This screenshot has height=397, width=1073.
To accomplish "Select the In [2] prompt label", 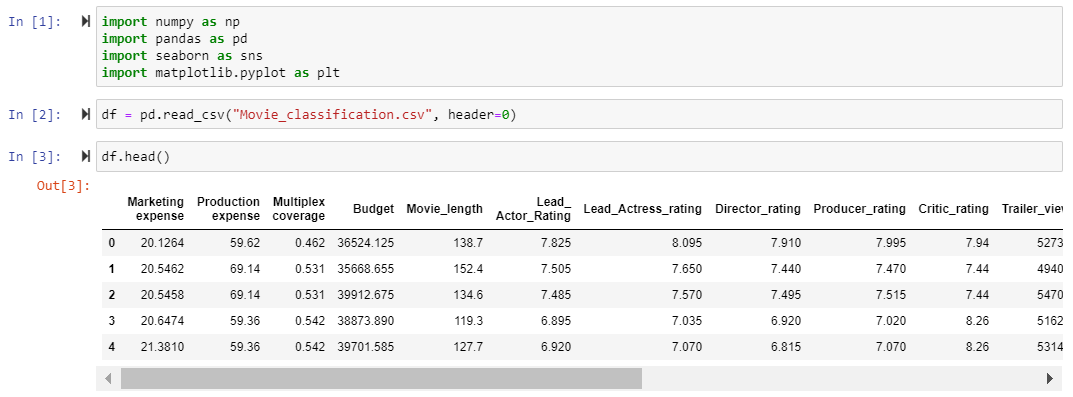I will coord(35,114).
